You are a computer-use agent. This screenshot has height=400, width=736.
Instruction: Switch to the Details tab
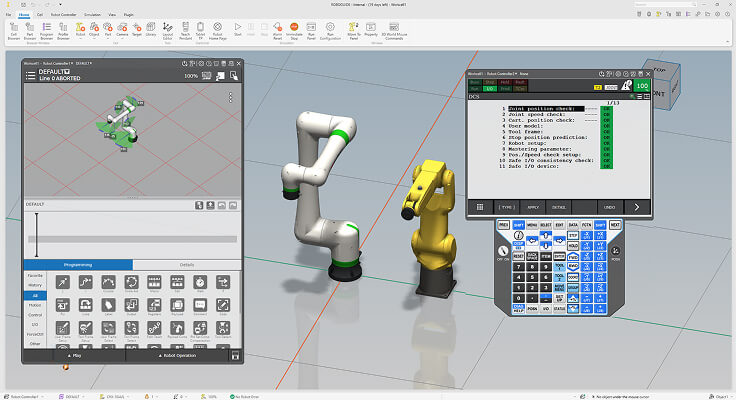pyautogui.click(x=187, y=264)
